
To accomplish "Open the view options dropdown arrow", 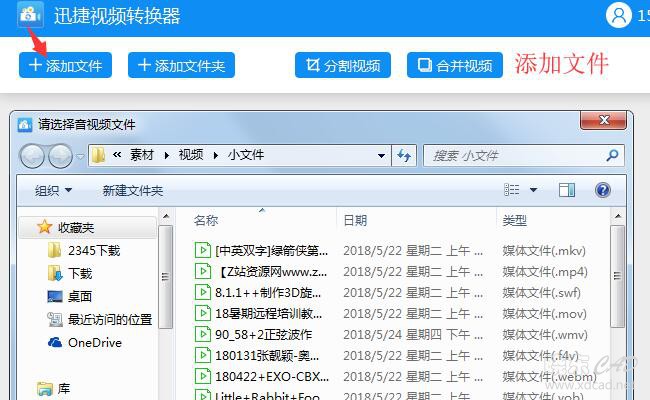I will (534, 190).
